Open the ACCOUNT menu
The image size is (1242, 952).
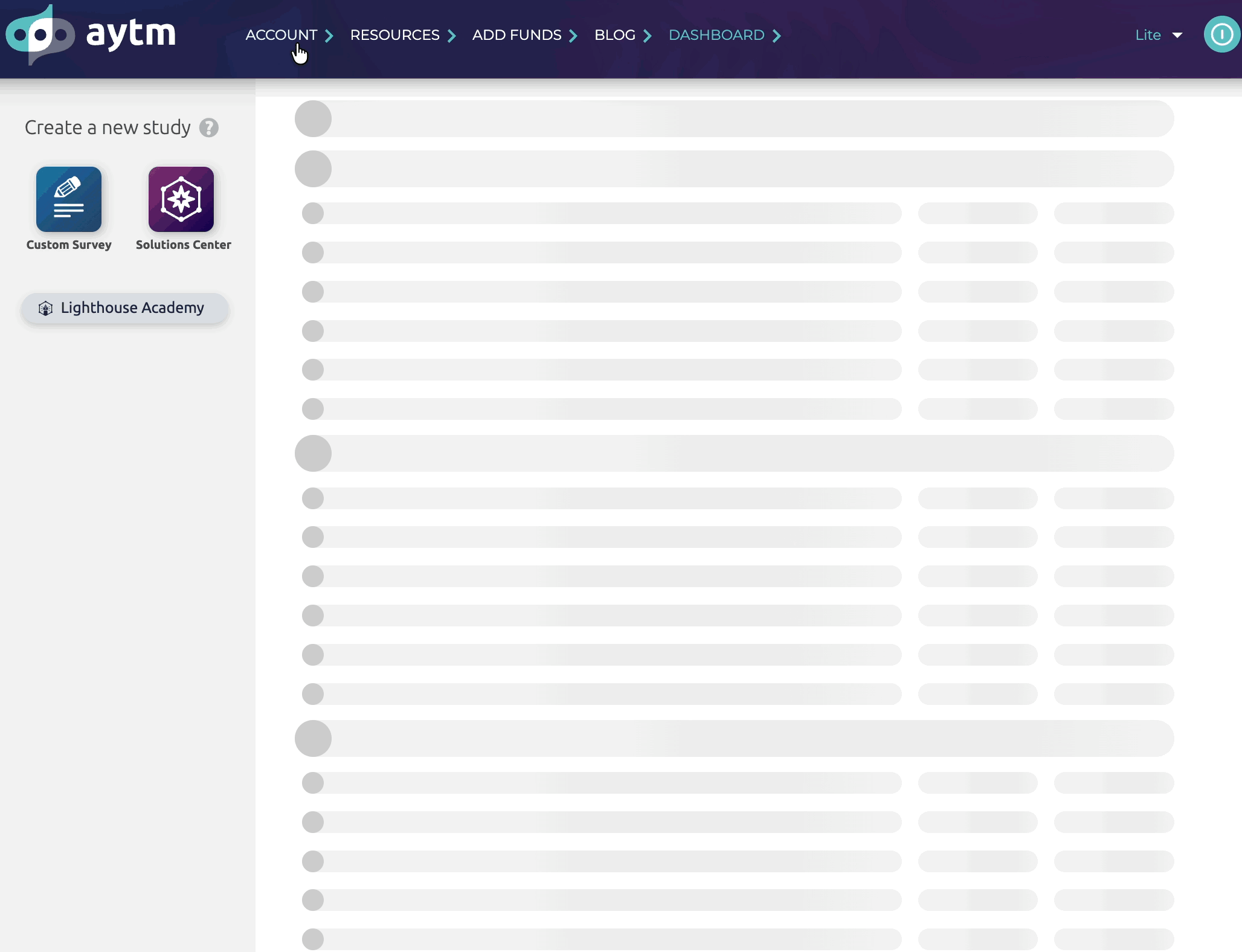point(282,35)
